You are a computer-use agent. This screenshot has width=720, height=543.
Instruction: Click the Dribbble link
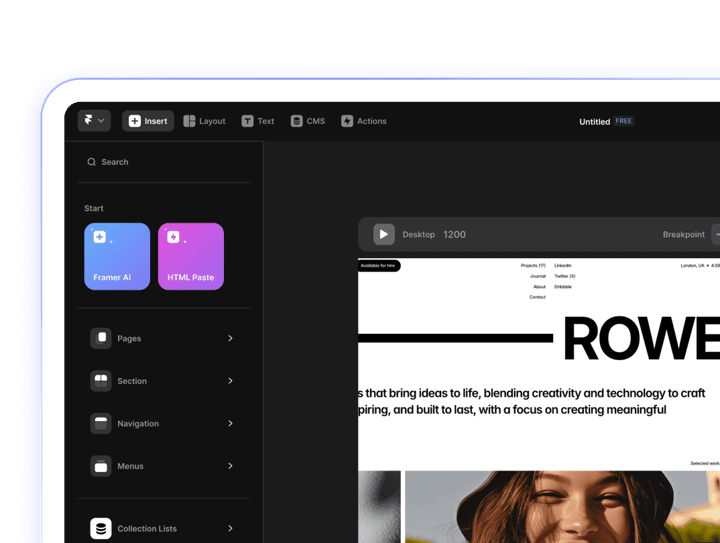click(x=563, y=286)
